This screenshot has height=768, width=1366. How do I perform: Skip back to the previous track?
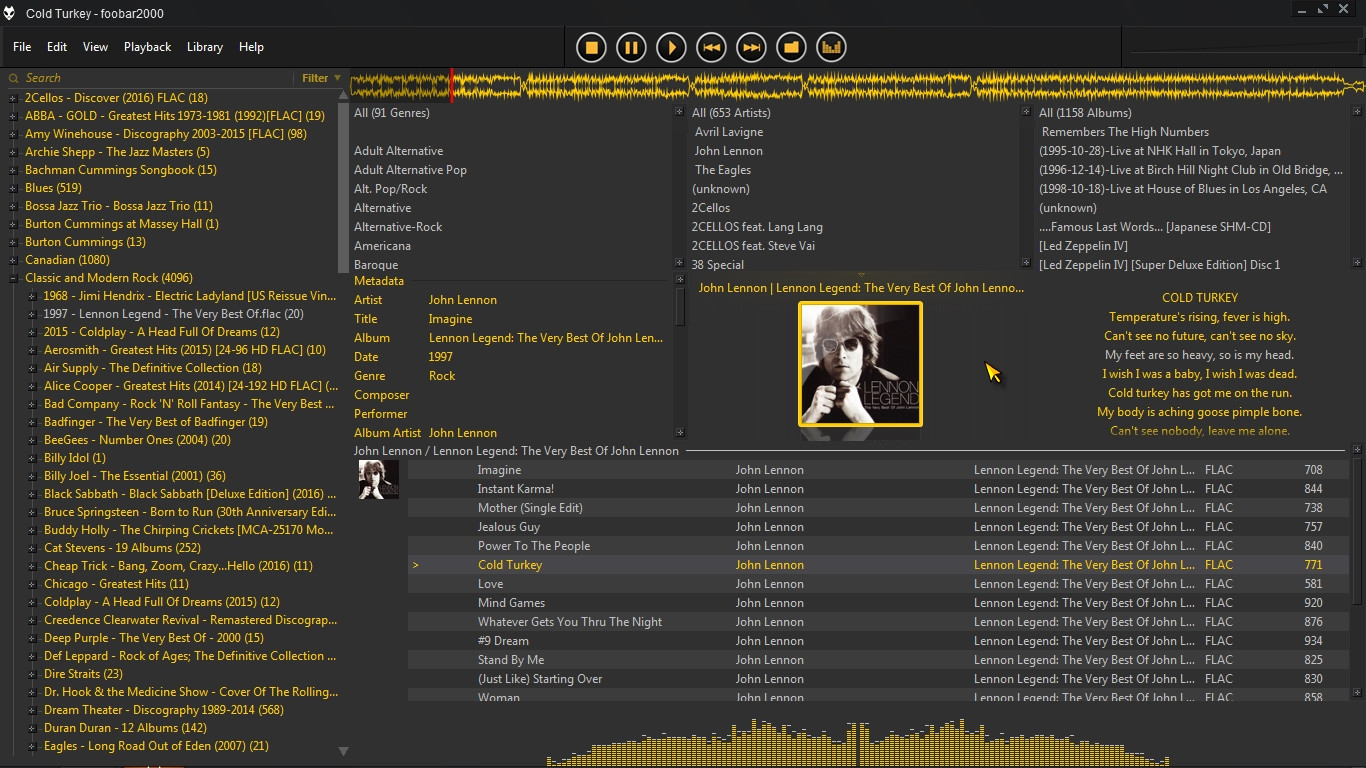coord(711,47)
